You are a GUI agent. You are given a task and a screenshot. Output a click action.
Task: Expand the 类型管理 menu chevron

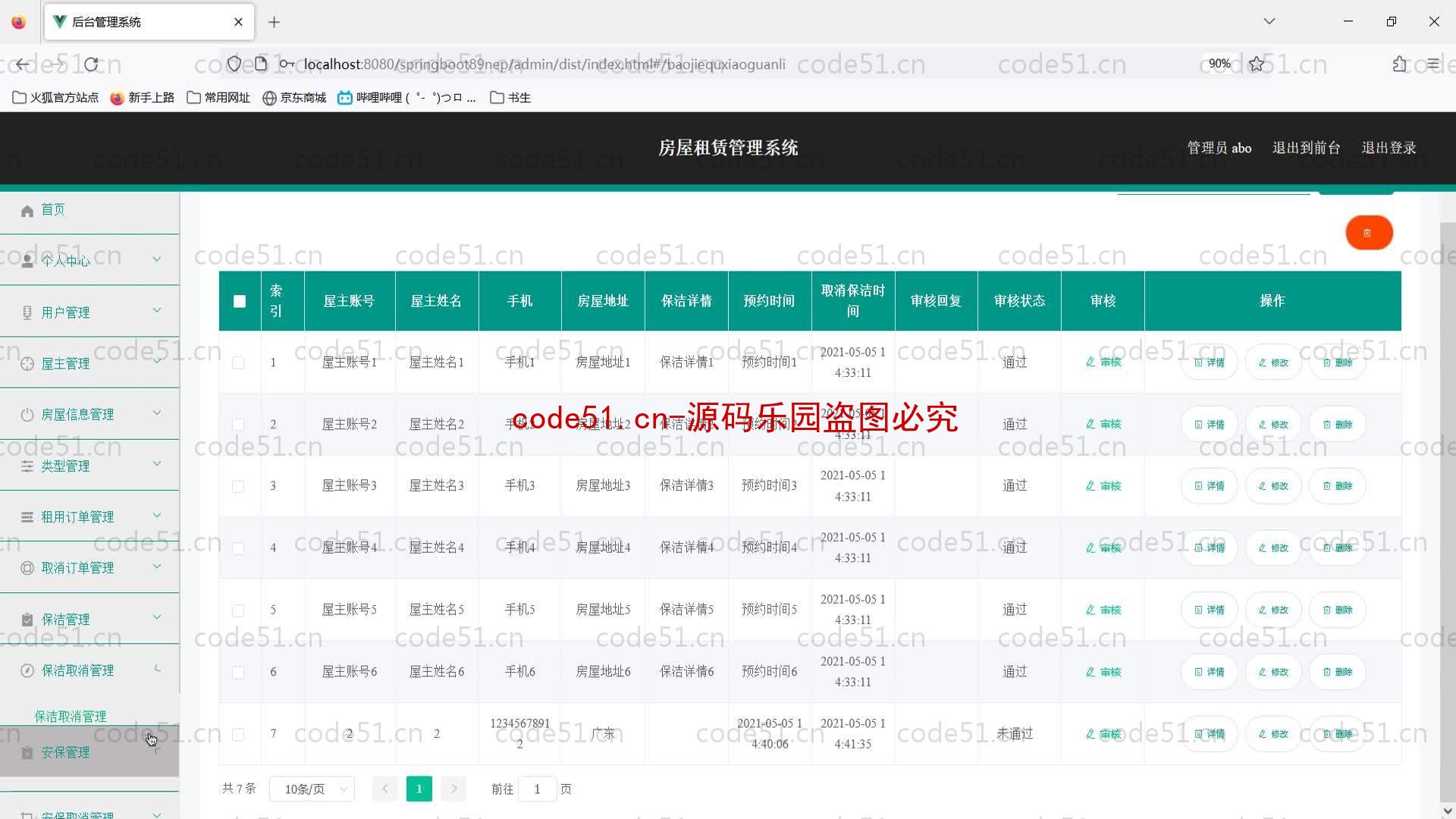click(157, 464)
